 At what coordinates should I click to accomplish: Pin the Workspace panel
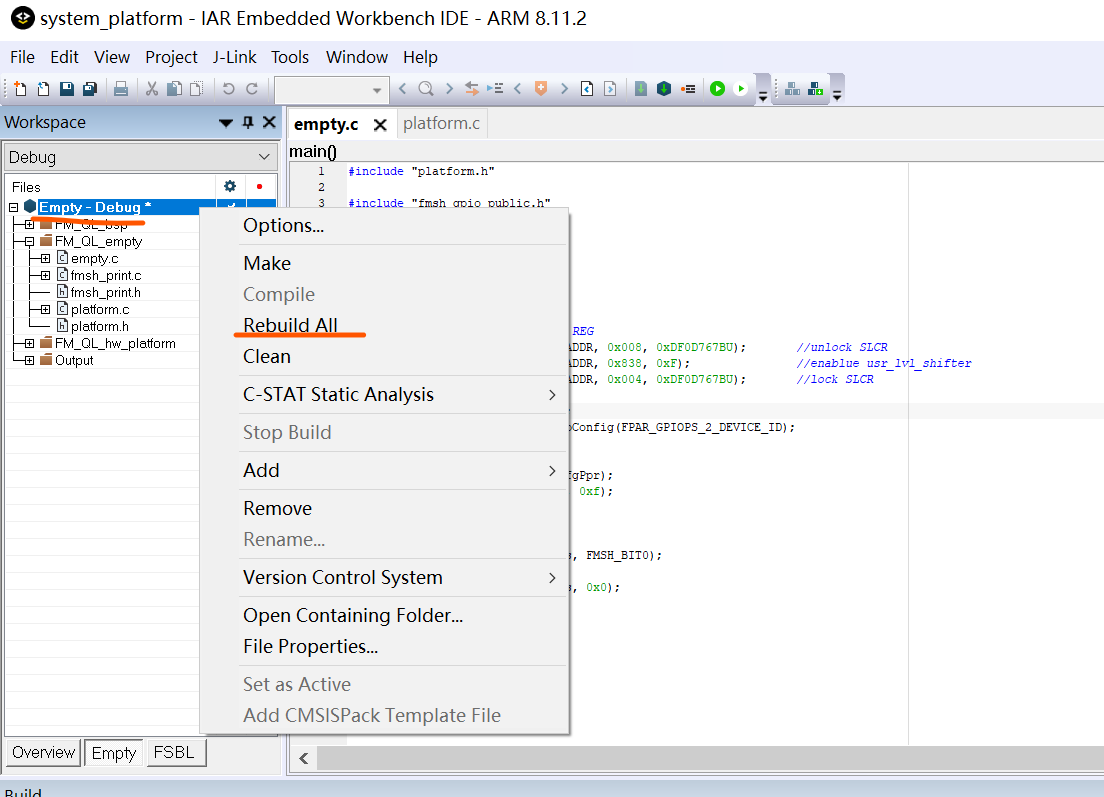(x=248, y=123)
